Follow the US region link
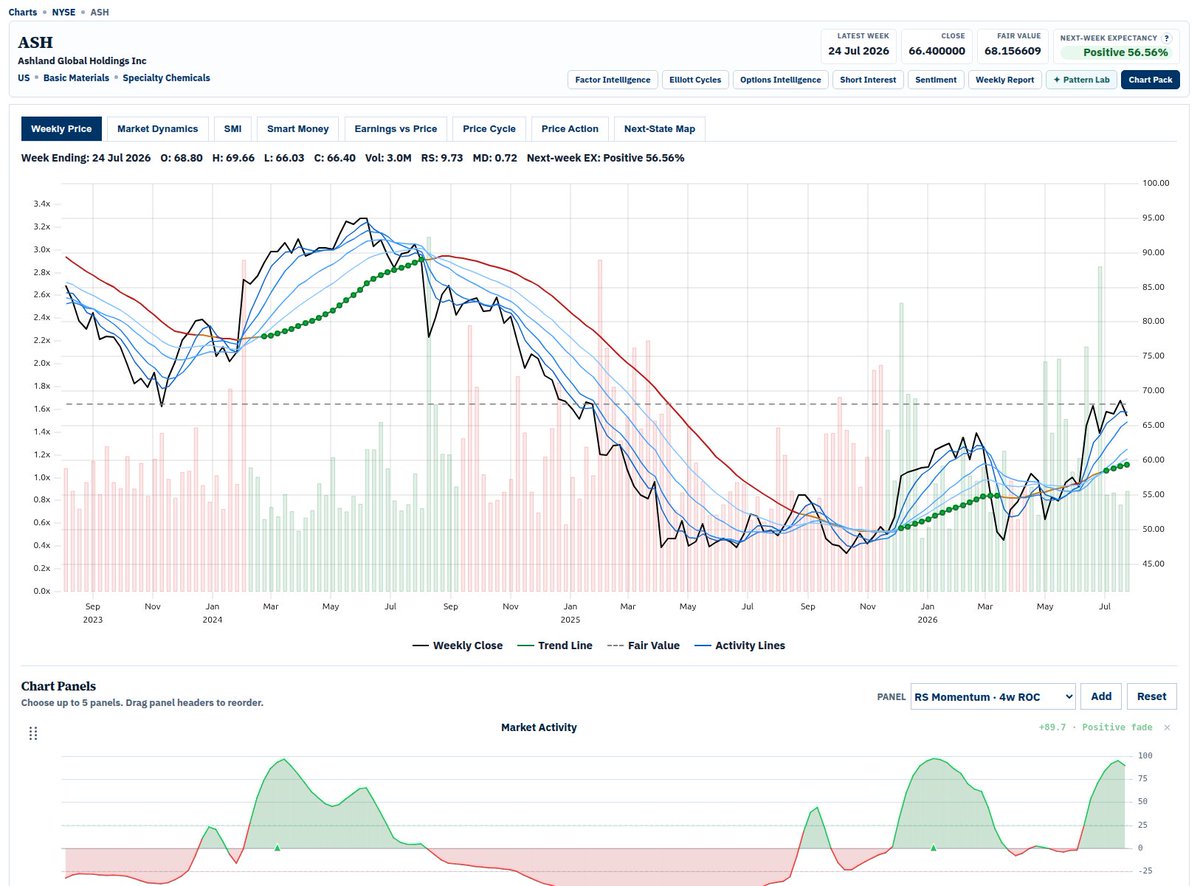 pos(24,77)
